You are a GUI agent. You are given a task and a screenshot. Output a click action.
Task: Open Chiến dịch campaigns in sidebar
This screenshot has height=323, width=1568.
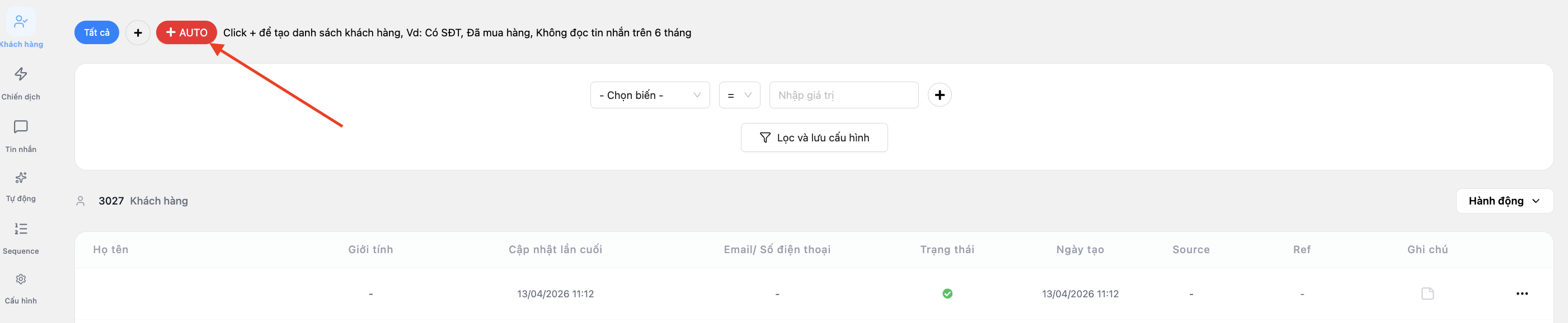click(21, 83)
